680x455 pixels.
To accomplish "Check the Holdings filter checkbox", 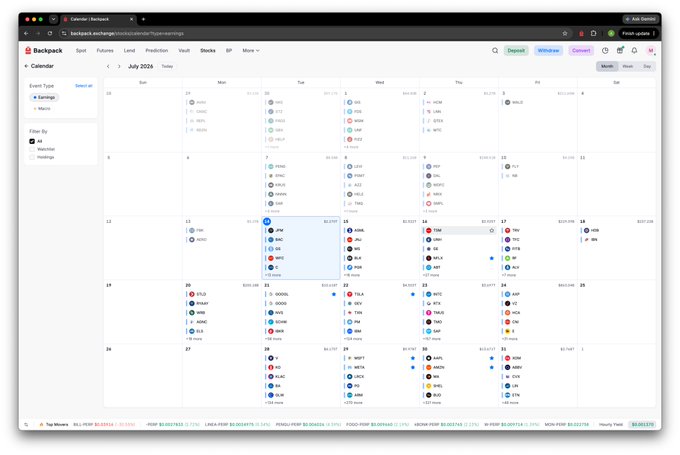I will pos(32,157).
